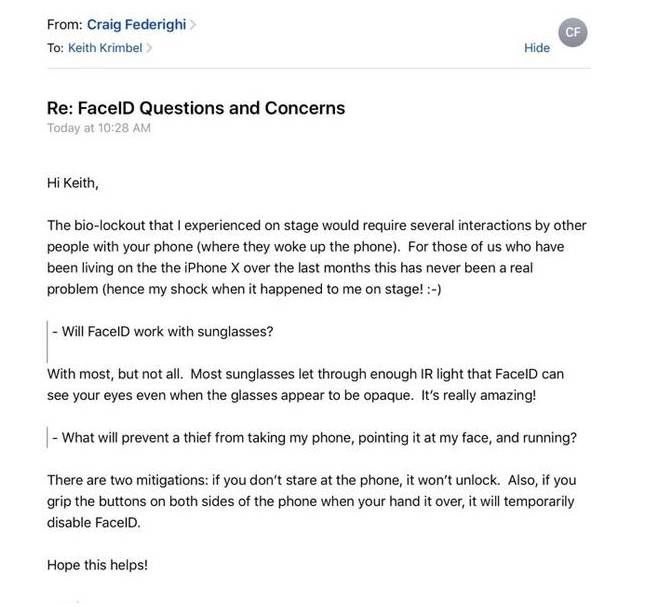Click the "two mitigations" paragraph
The image size is (663, 607).
point(310,501)
